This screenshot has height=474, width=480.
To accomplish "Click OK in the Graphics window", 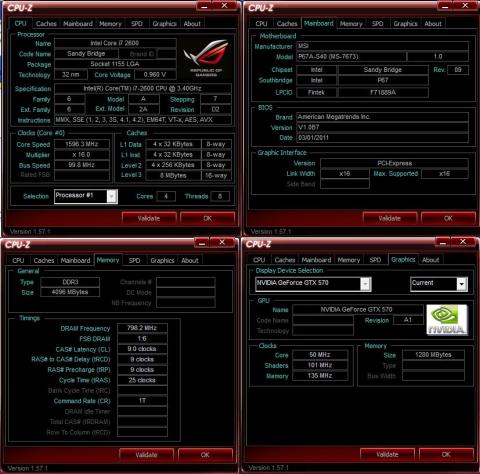I will tap(446, 454).
